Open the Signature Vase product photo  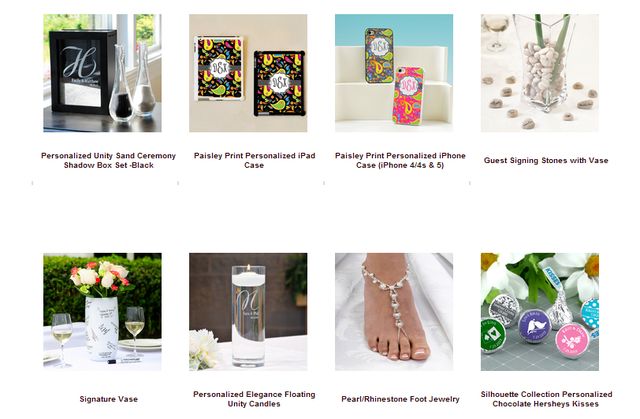click(102, 312)
